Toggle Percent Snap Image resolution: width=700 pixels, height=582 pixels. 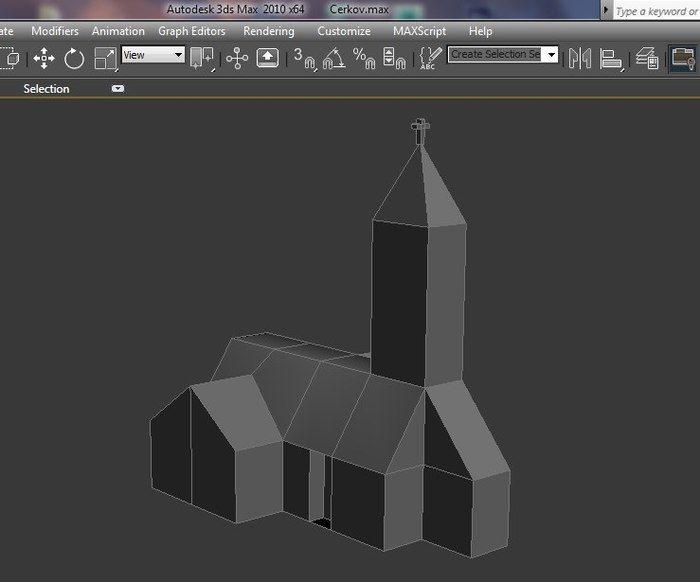[x=364, y=59]
